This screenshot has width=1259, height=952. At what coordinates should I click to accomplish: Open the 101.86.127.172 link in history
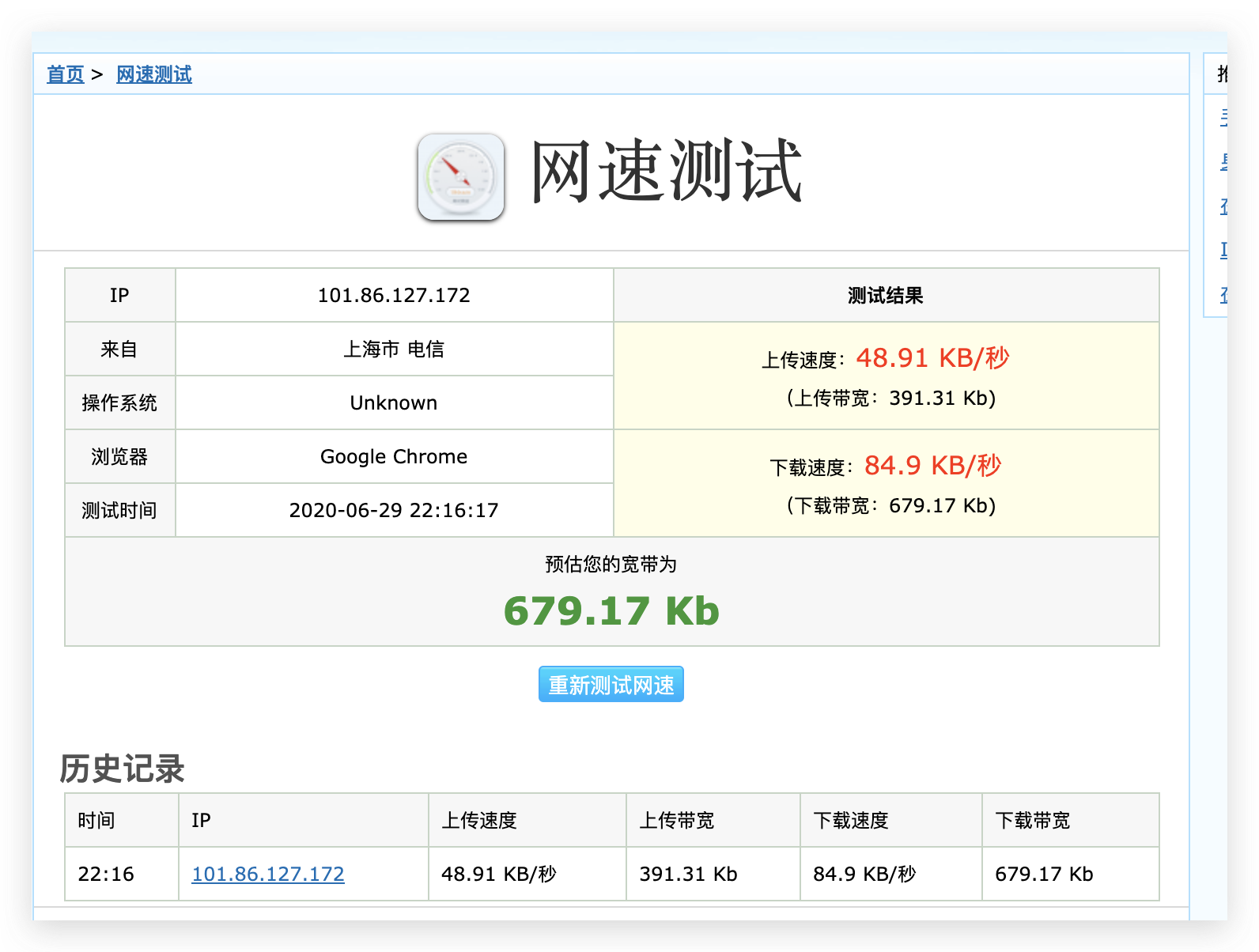[x=268, y=874]
